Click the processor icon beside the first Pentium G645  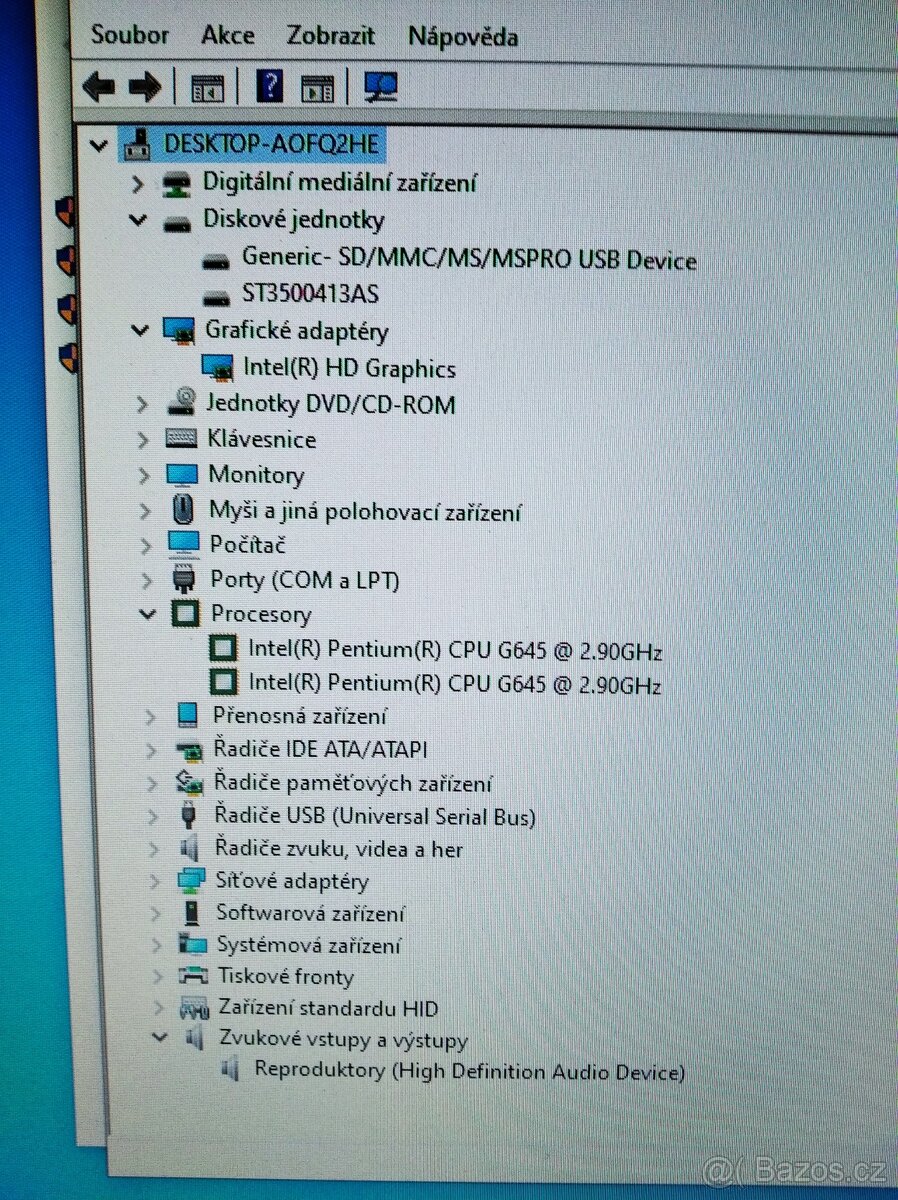click(x=222, y=648)
